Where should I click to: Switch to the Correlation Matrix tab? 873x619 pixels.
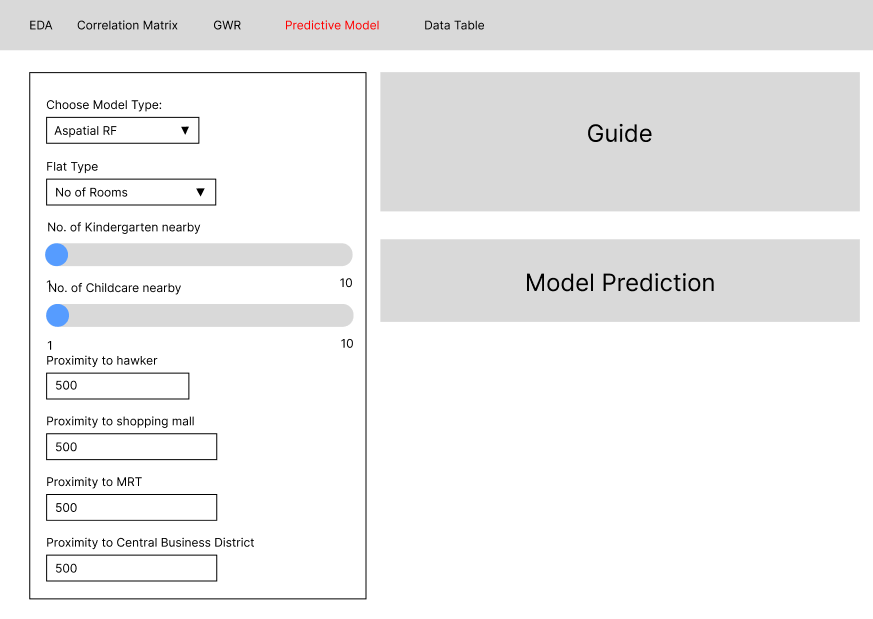click(127, 25)
